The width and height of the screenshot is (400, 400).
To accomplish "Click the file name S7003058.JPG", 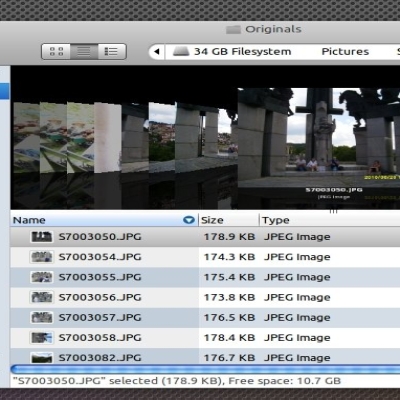I will click(100, 338).
